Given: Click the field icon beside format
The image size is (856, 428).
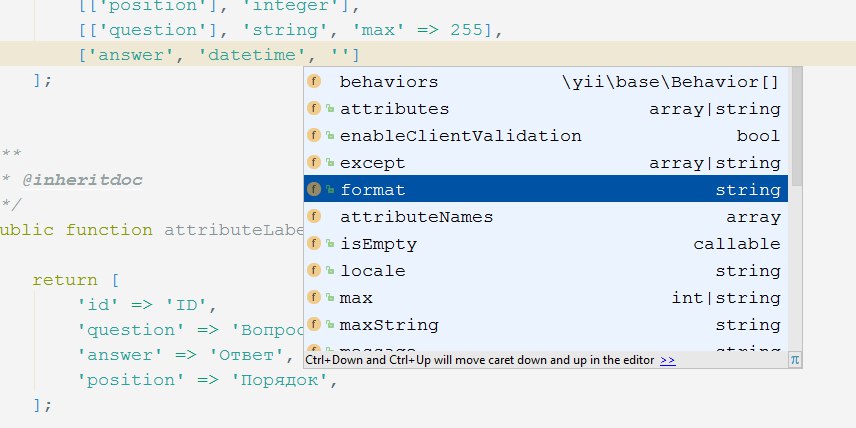Looking at the screenshot, I should point(313,189).
